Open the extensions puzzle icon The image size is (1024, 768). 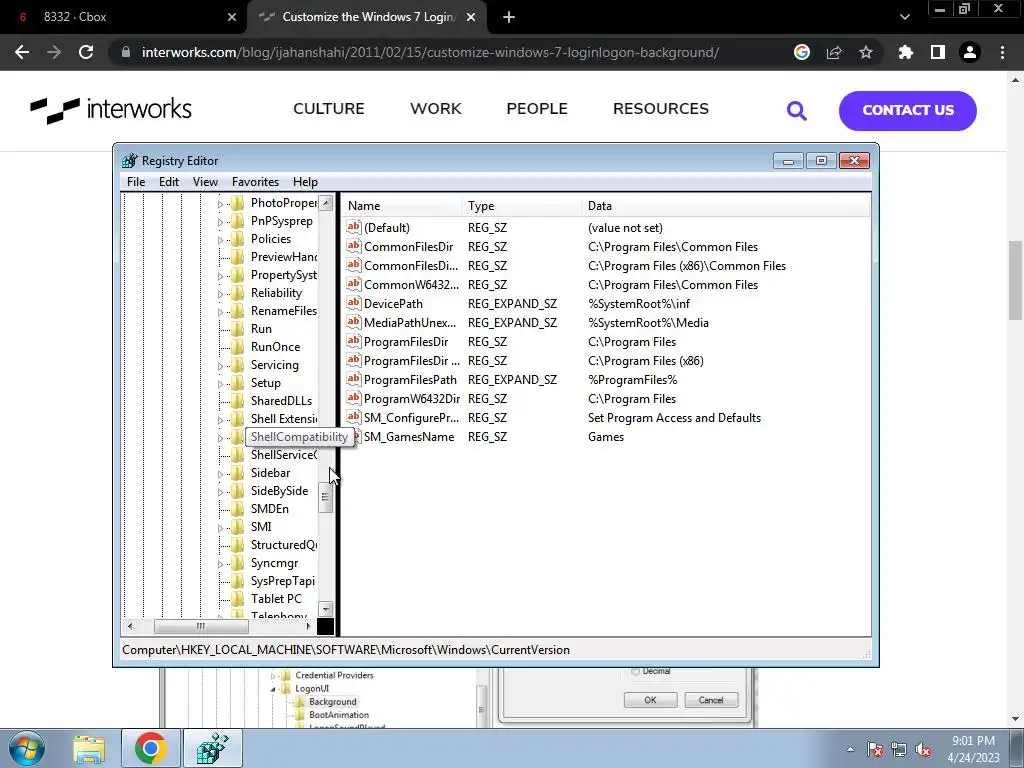(906, 52)
